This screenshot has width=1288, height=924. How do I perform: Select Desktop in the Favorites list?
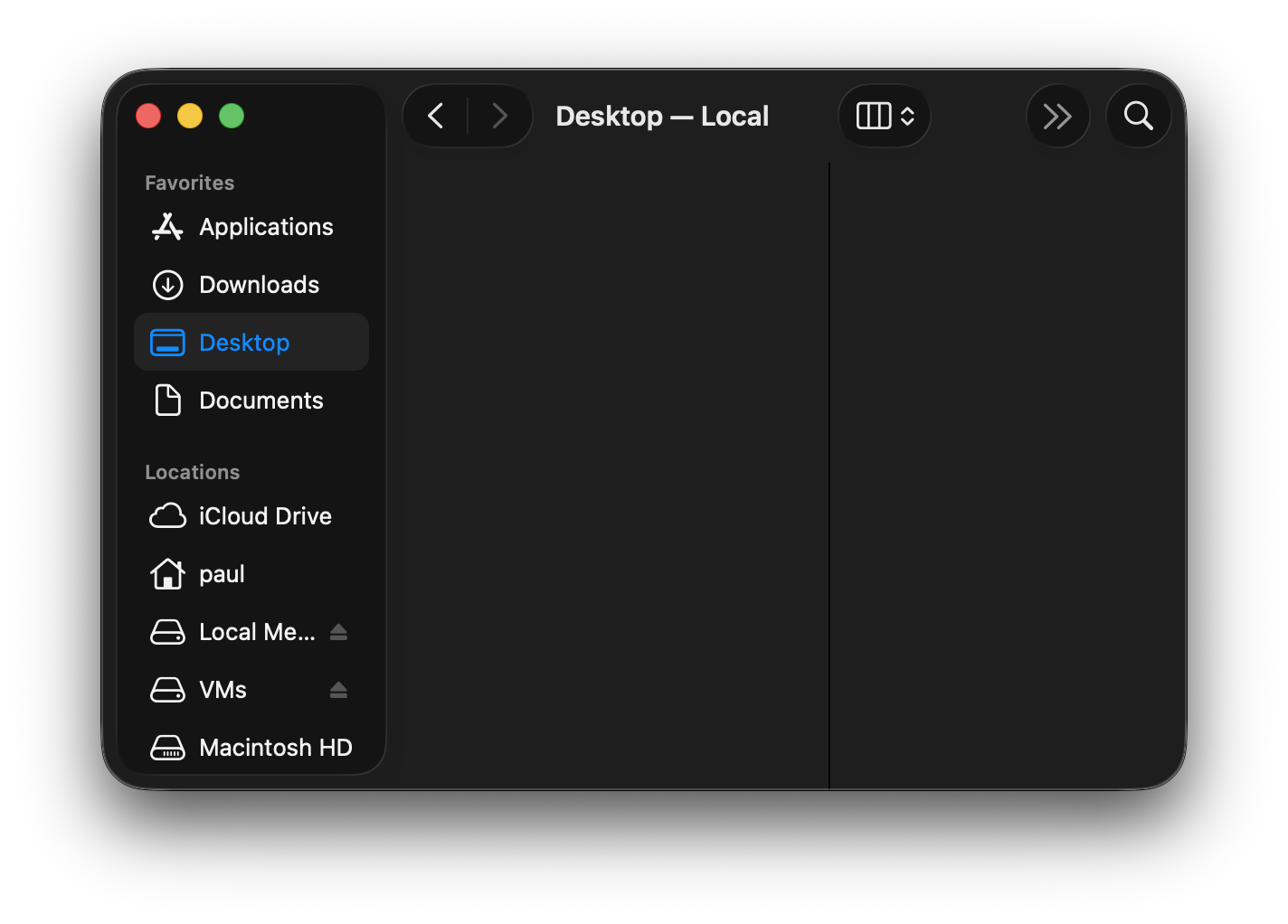[x=244, y=343]
